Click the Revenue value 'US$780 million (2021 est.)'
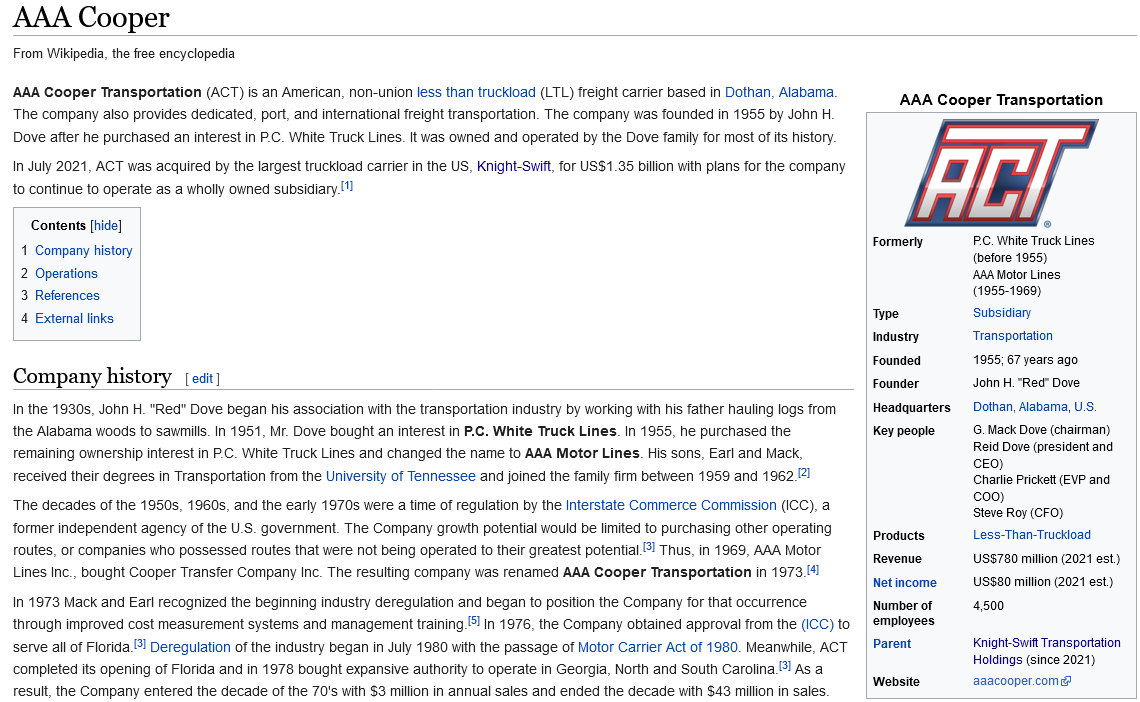 click(1046, 559)
